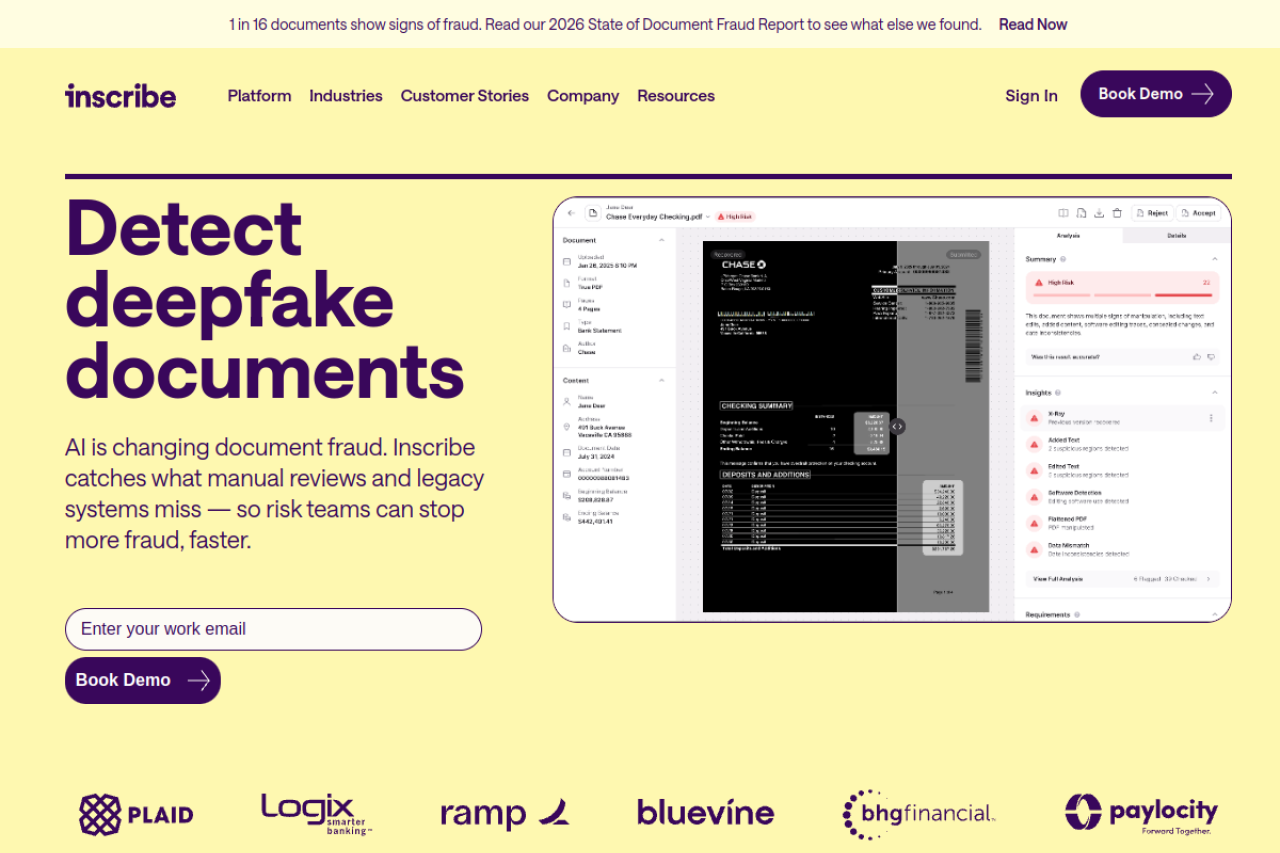Viewport: 1280px width, 853px height.
Task: Click the download icon in the viewer toolbar
Action: (x=1099, y=213)
